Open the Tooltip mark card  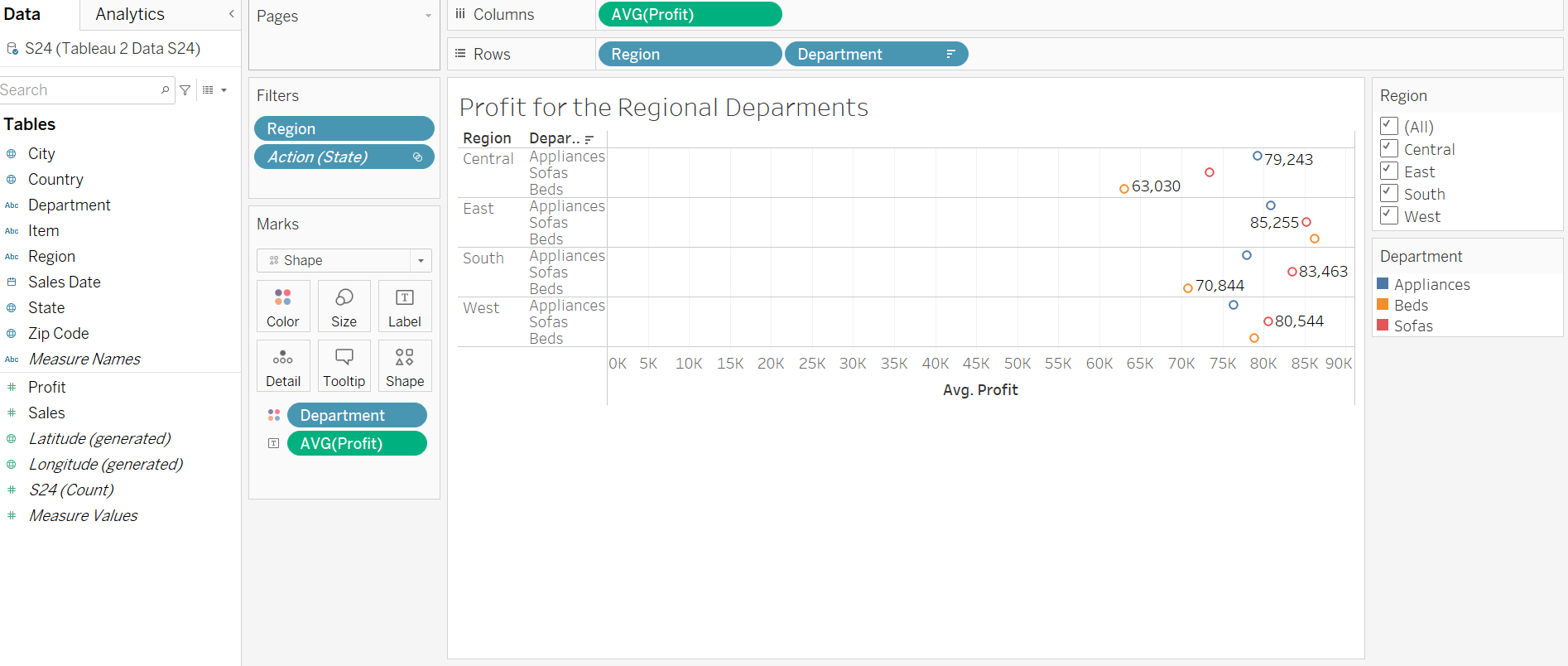click(344, 365)
